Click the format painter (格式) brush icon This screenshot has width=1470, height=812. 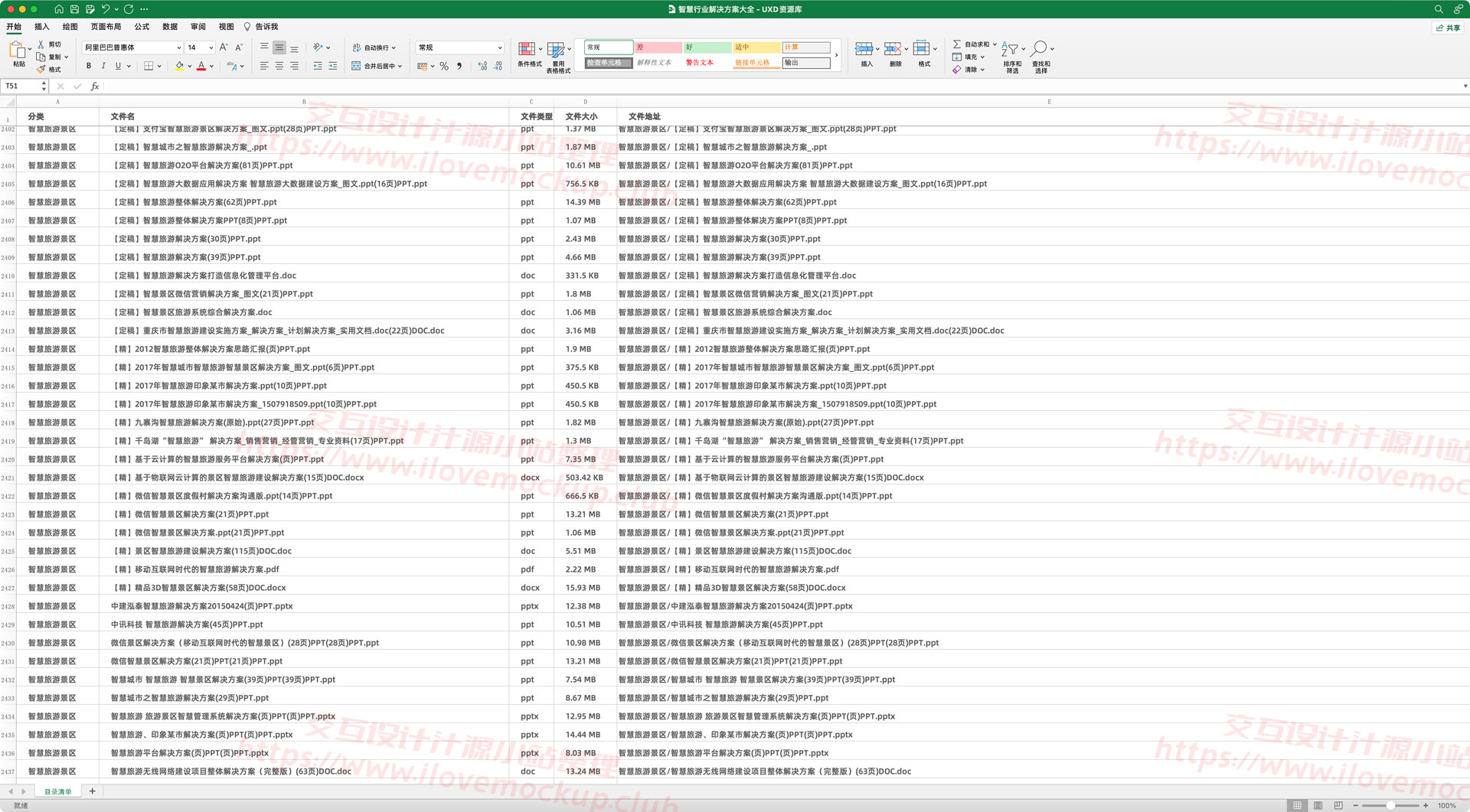(x=41, y=69)
